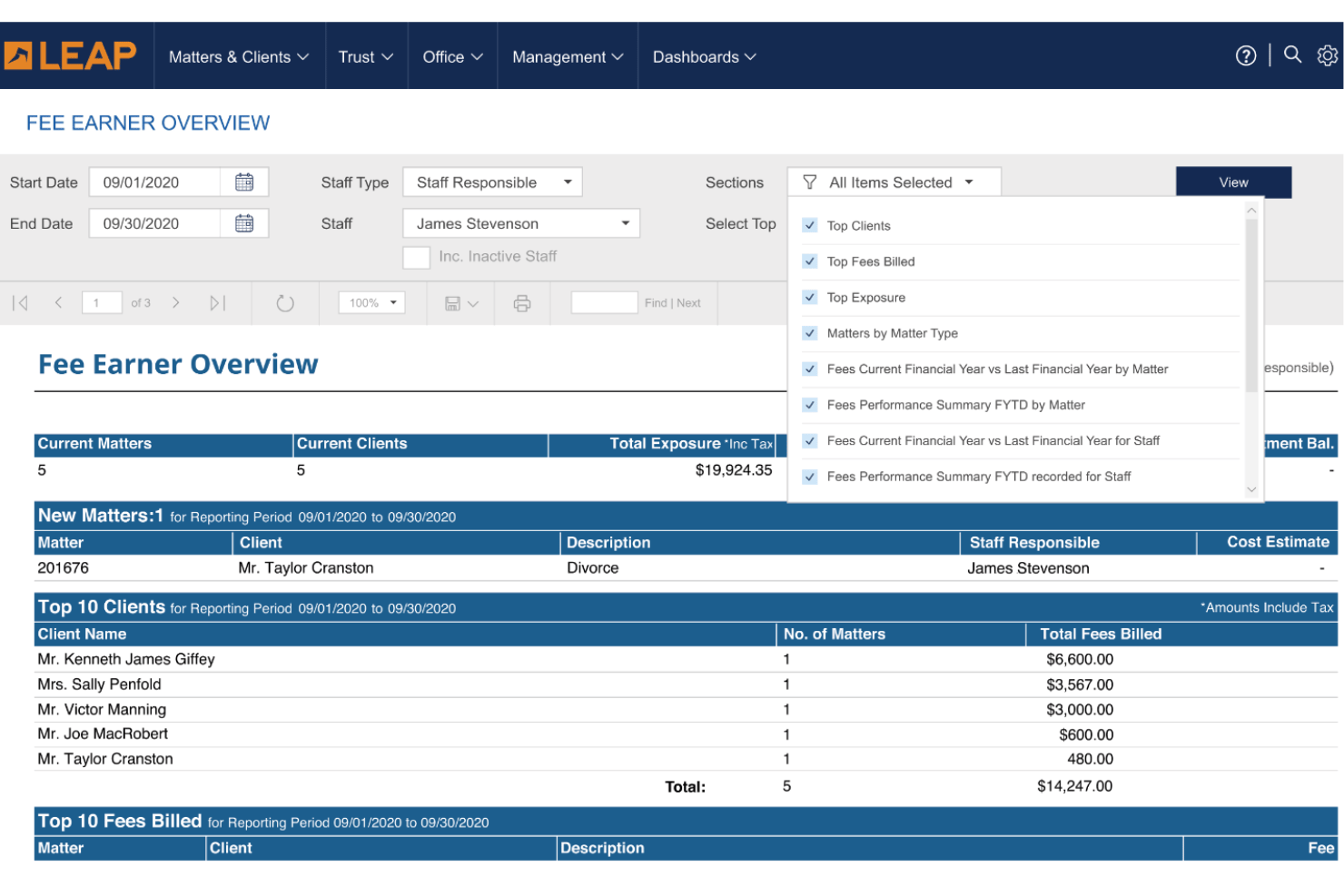
Task: Open the settings gear icon
Action: tap(1328, 55)
